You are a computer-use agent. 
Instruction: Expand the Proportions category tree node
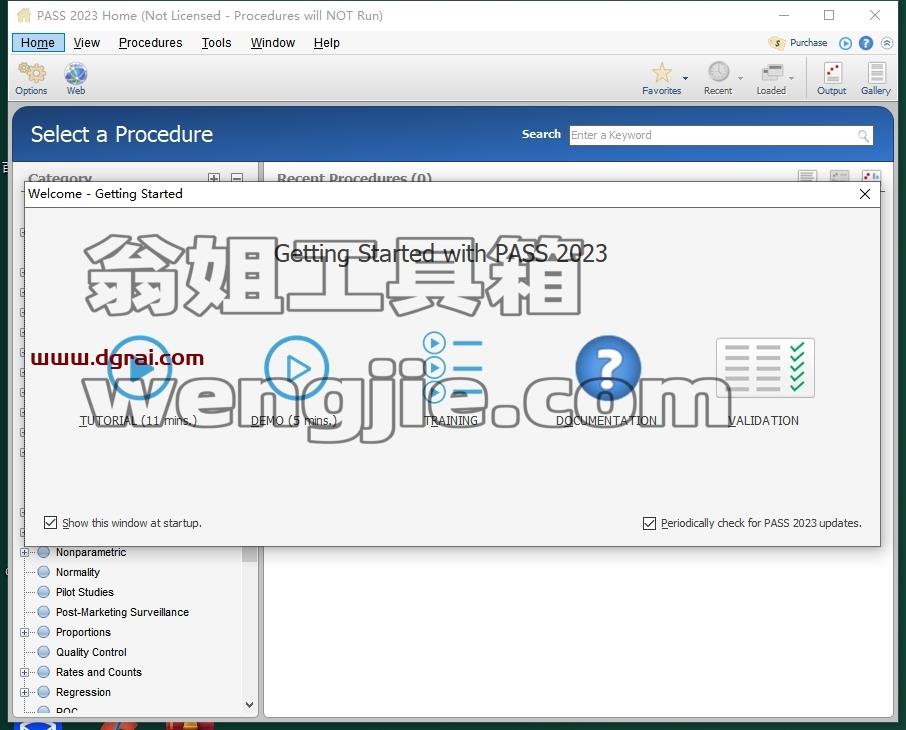[x=24, y=632]
